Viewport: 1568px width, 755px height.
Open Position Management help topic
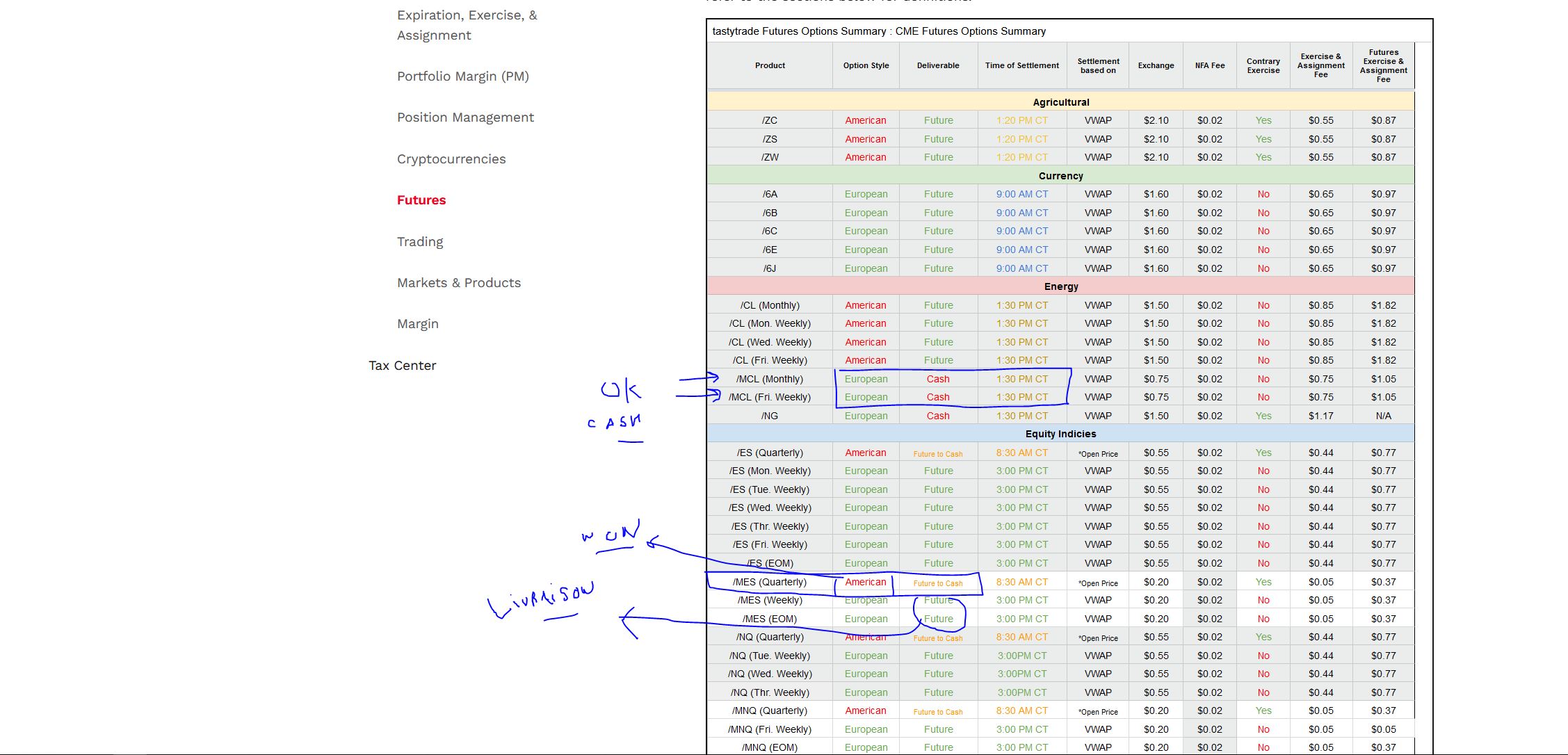coord(464,117)
